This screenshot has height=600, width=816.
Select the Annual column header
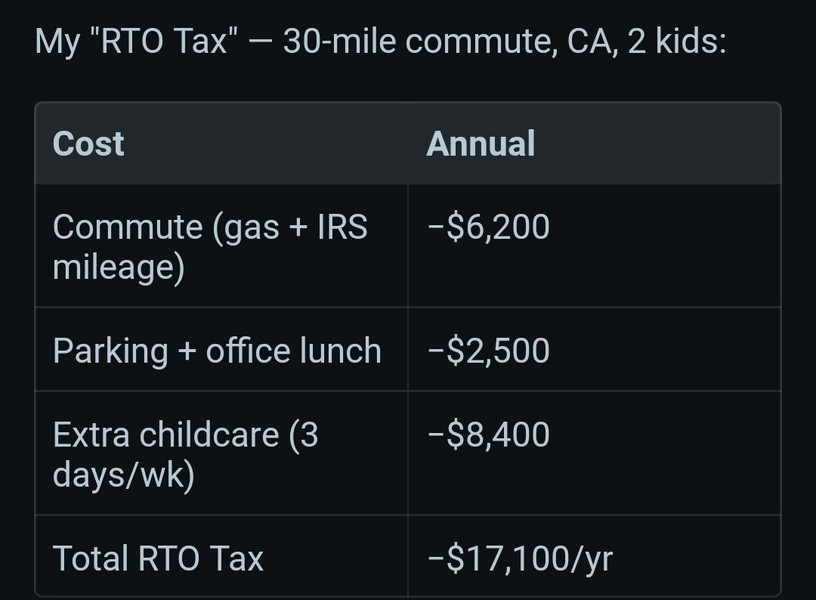pyautogui.click(x=480, y=144)
